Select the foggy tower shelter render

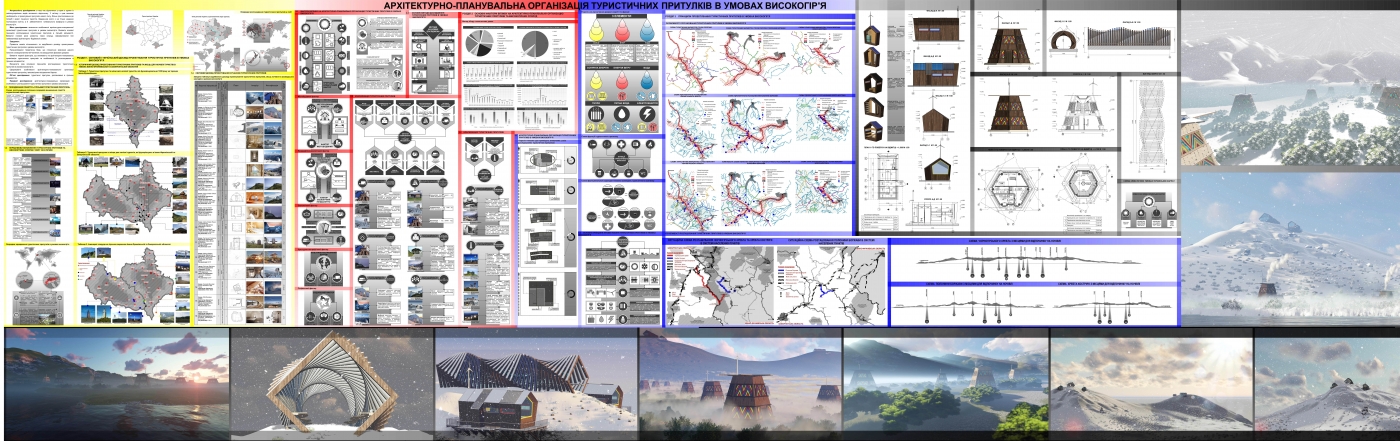pyautogui.click(x=741, y=384)
